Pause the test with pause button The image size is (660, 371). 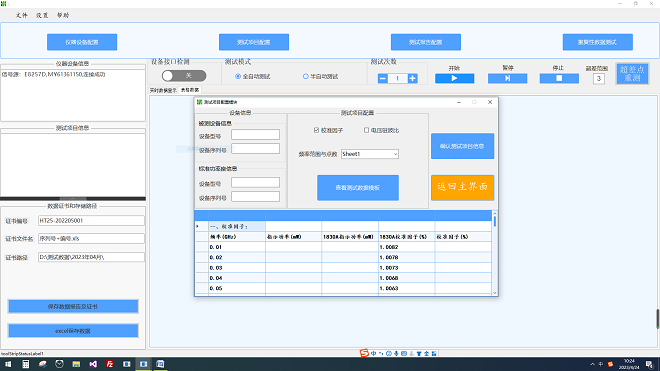pos(508,78)
